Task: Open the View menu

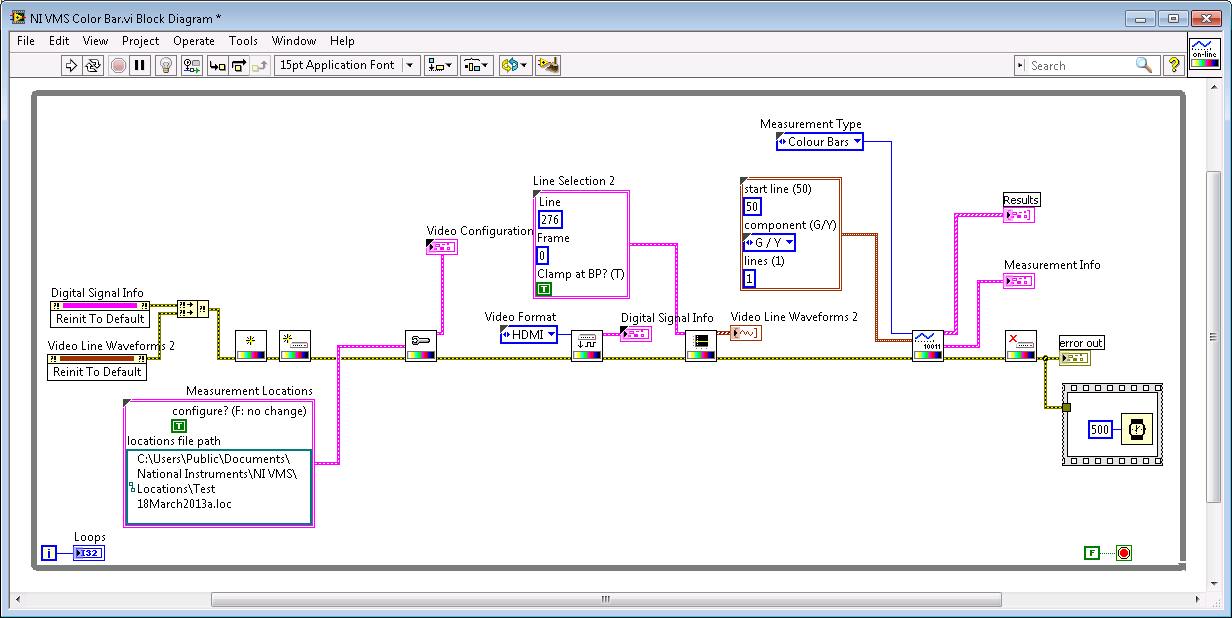Action: pyautogui.click(x=95, y=41)
